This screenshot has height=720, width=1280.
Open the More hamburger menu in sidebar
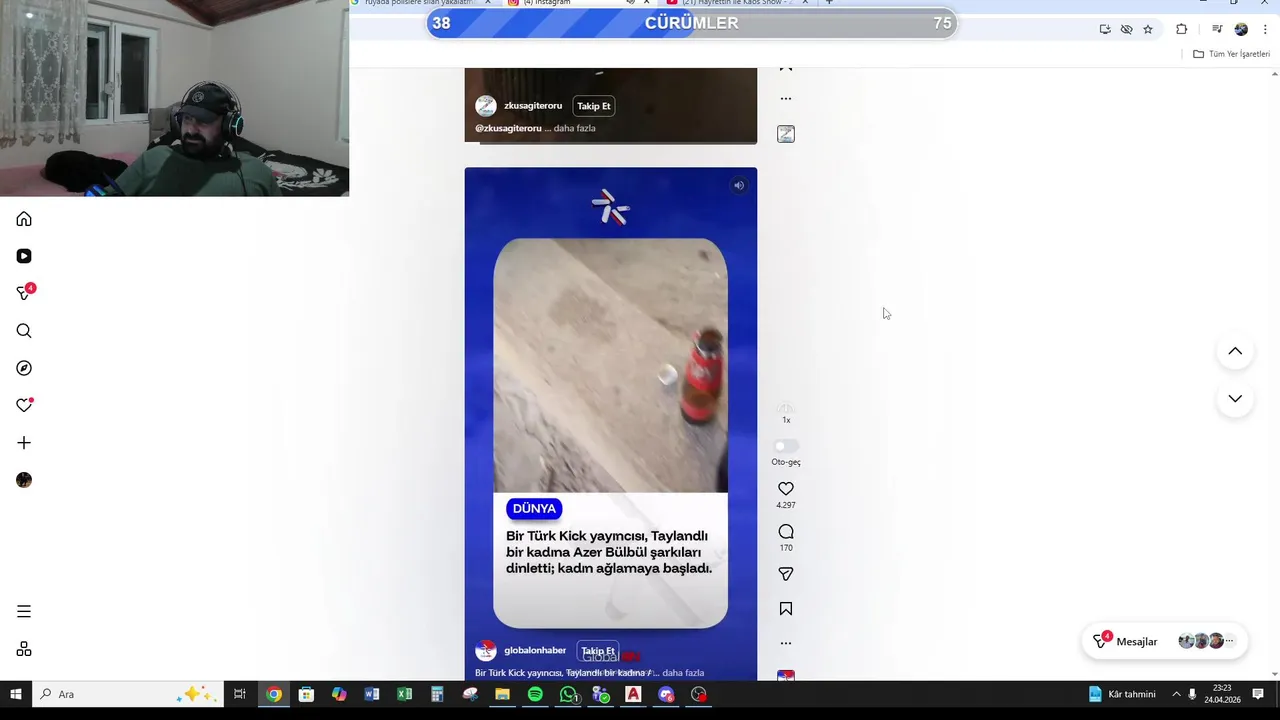24,611
